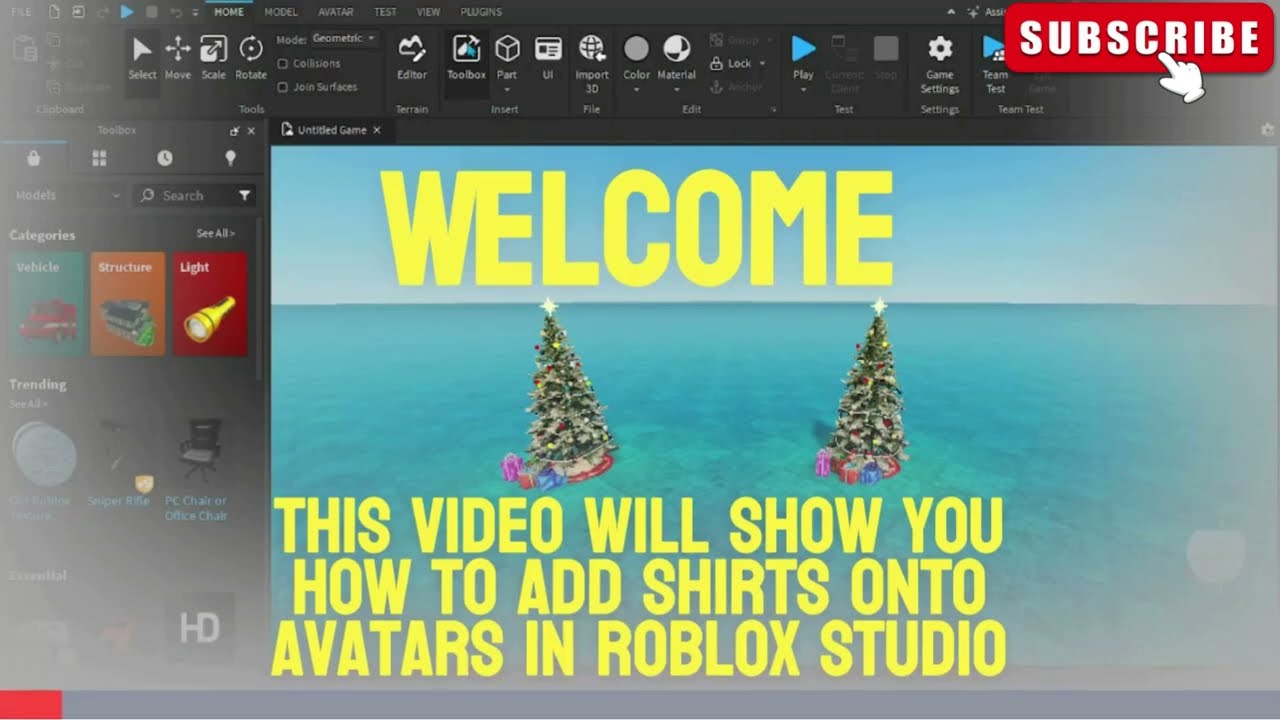1280x720 pixels.
Task: Enable the Collisions checkbox
Action: pos(283,63)
